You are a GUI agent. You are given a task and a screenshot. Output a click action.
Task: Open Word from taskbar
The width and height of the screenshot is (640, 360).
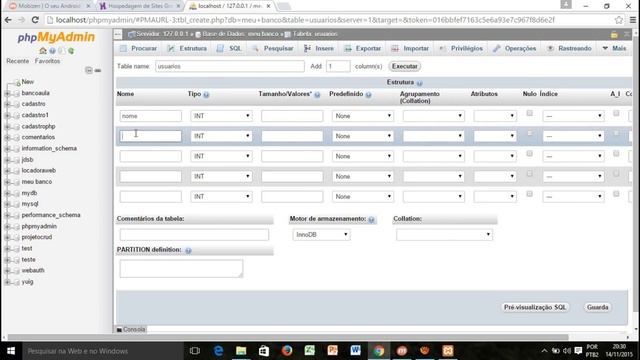click(x=356, y=351)
